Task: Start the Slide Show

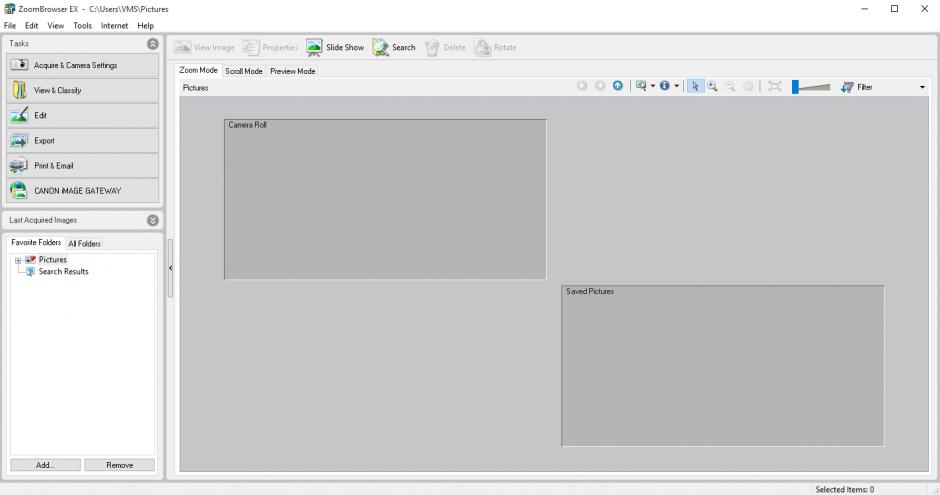Action: tap(335, 47)
